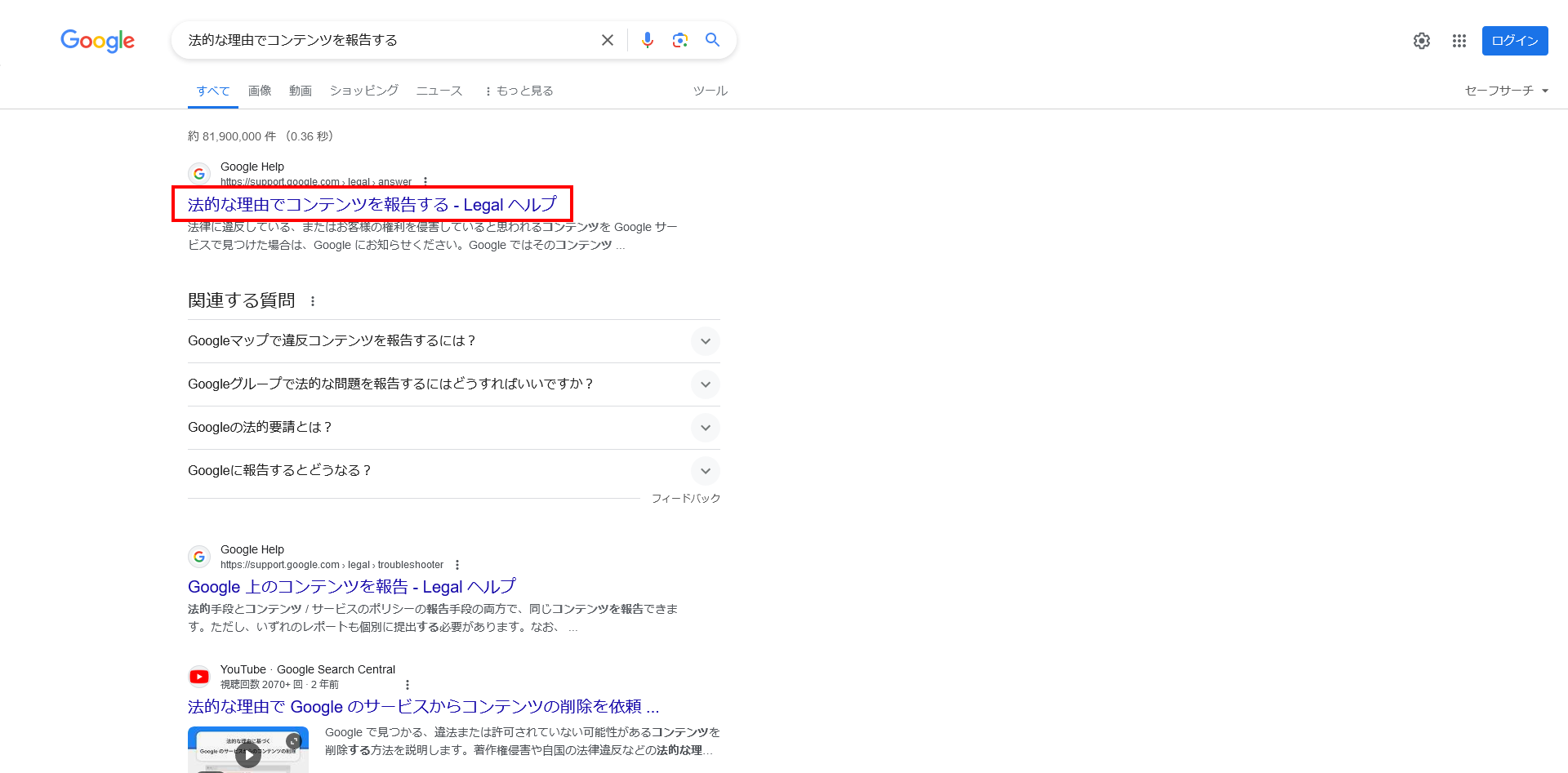
Task: Open the セーフサーチ dropdown
Action: coord(1507,91)
